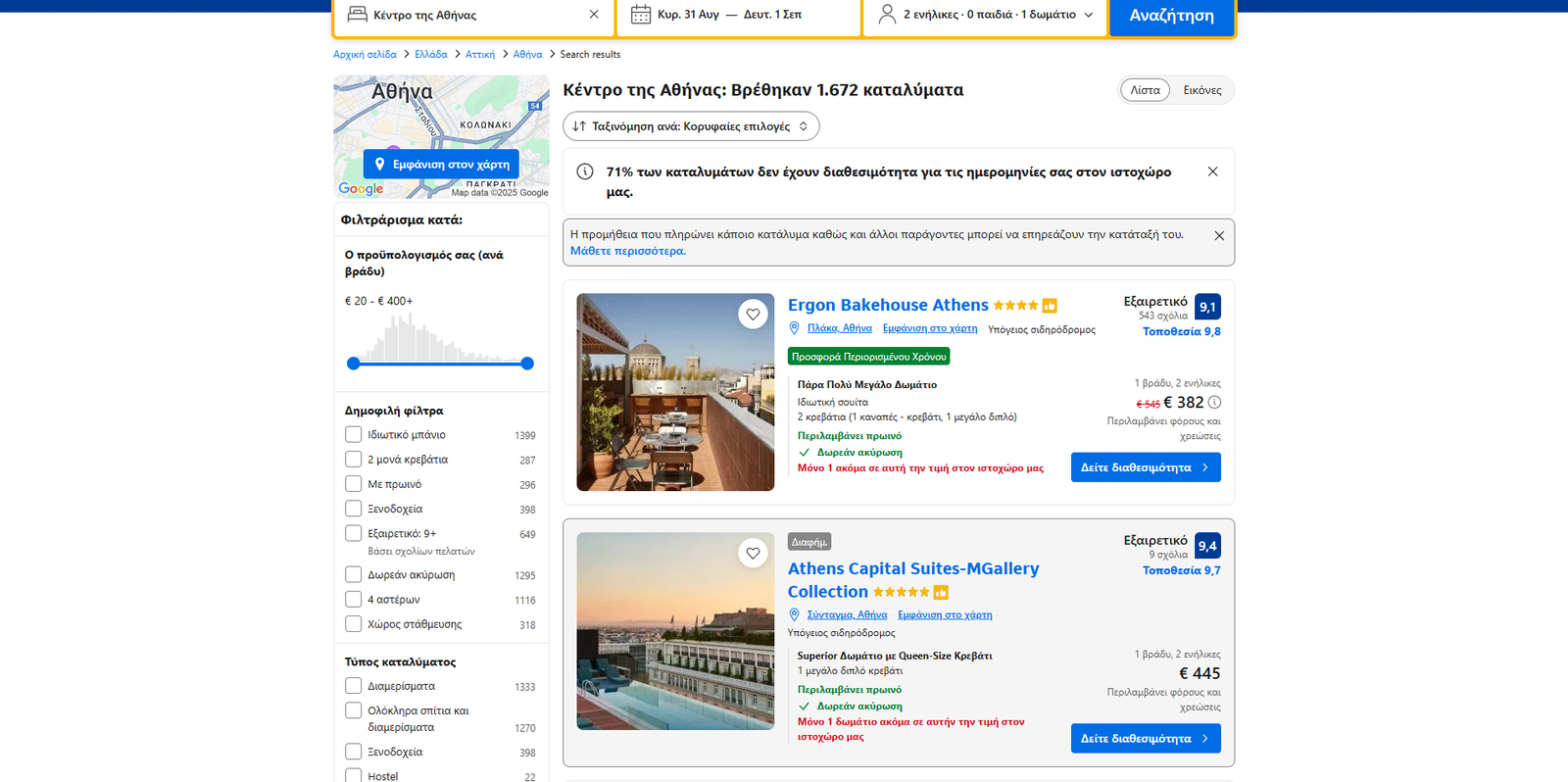1568x782 pixels.
Task: Open the calendar icon for dates
Action: (641, 15)
